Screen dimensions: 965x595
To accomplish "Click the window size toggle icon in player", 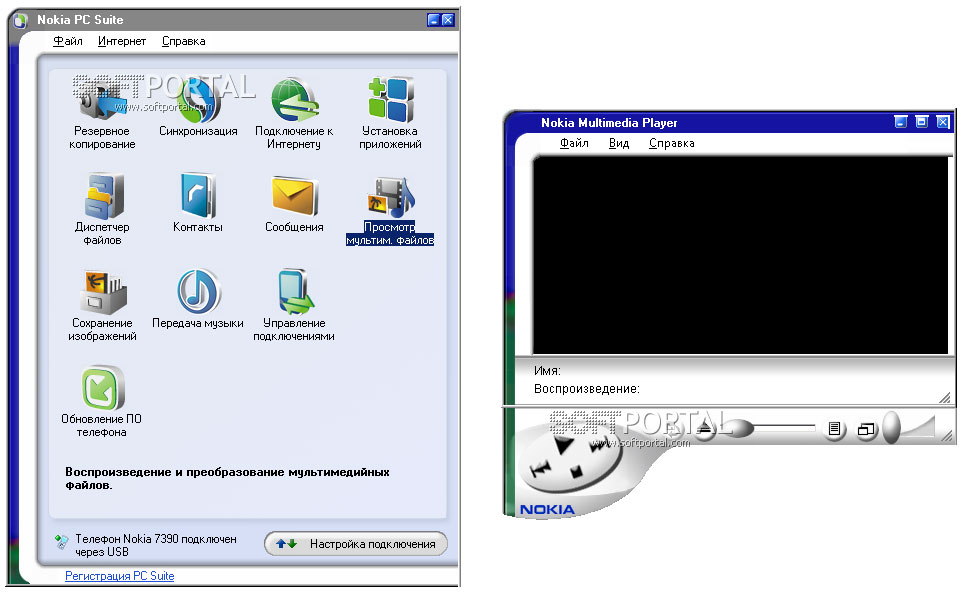I will [x=866, y=429].
